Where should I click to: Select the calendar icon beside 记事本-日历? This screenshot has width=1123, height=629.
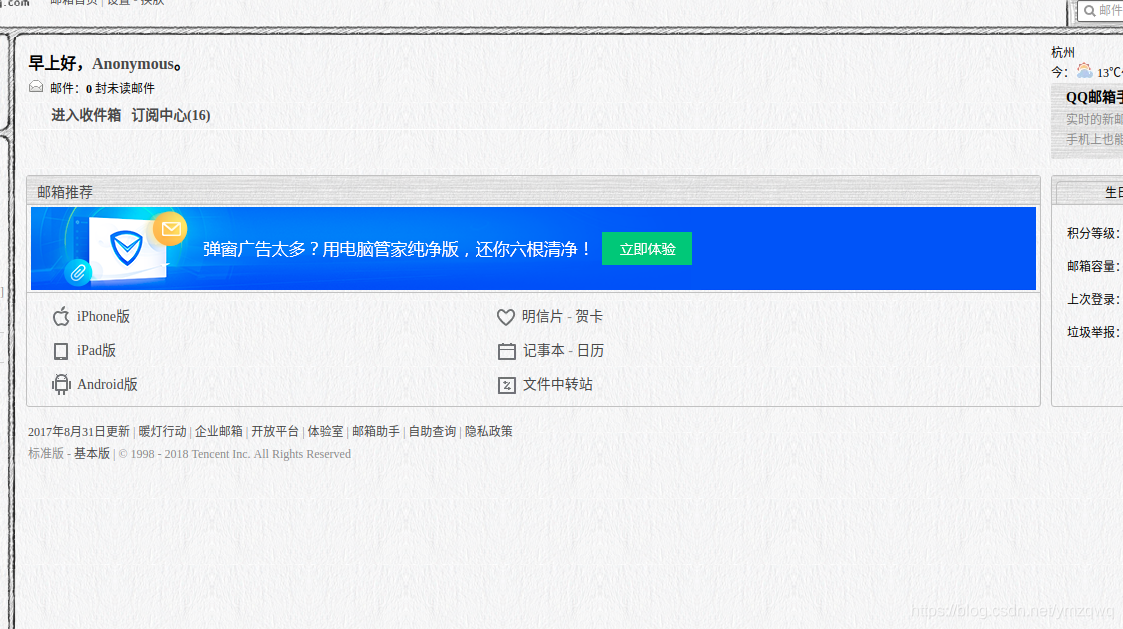[506, 350]
